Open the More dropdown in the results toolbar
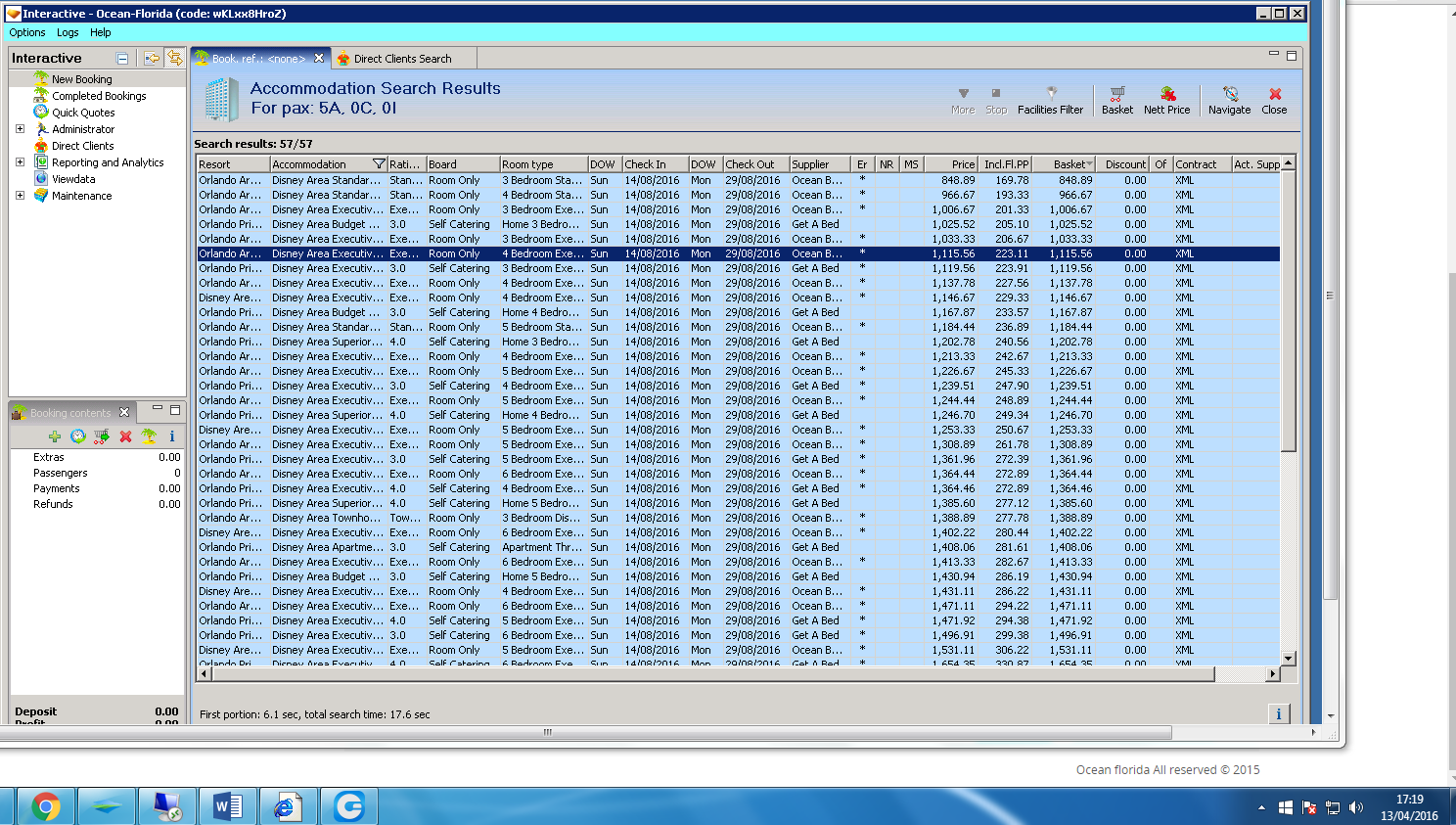This screenshot has height=825, width=1456. tap(963, 100)
